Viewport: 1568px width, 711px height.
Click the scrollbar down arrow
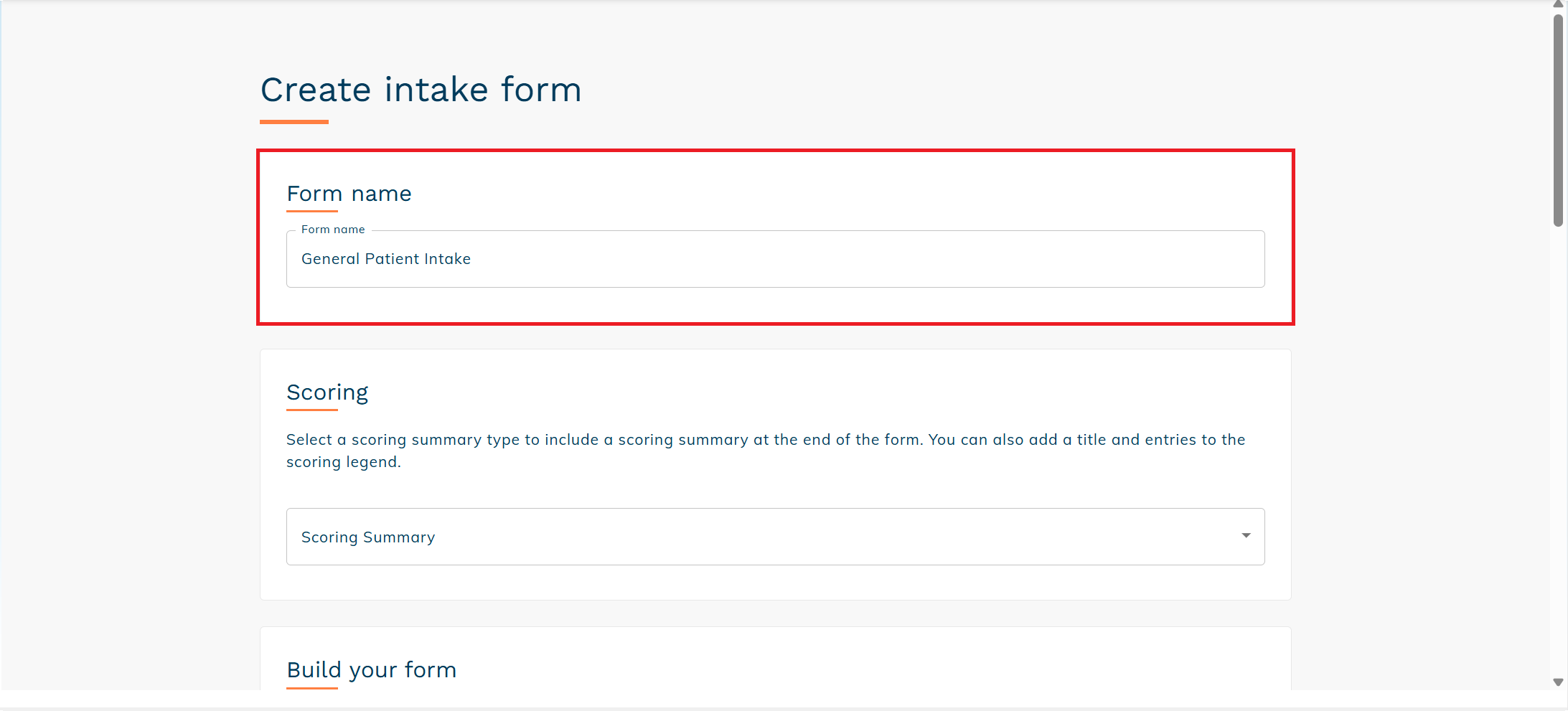tap(1558, 682)
